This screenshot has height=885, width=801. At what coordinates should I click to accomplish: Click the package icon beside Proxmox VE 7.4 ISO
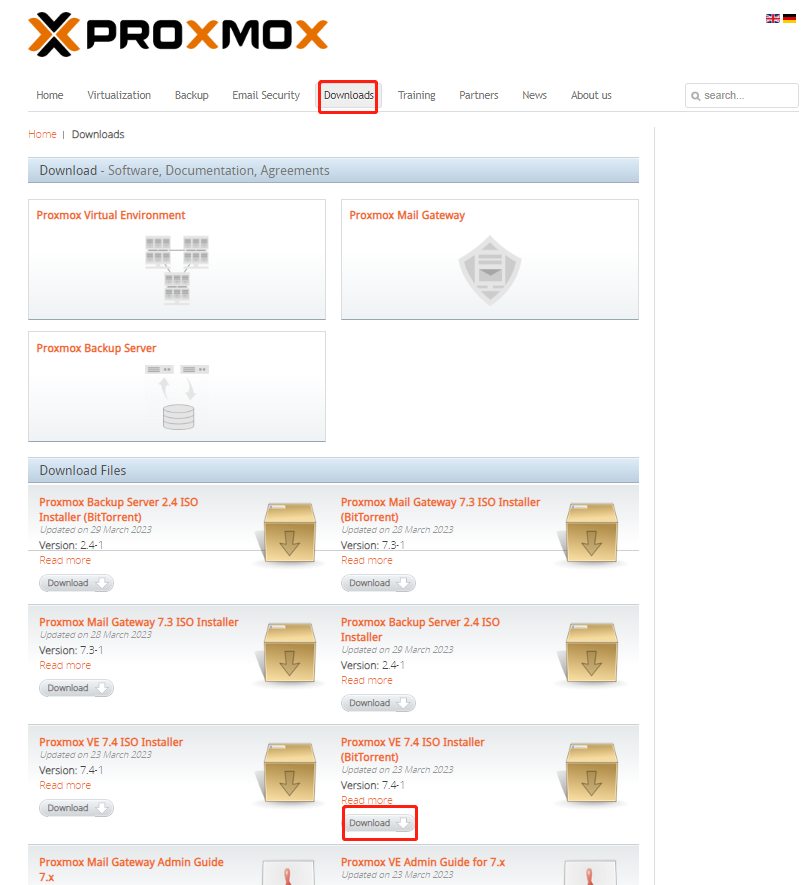pyautogui.click(x=289, y=773)
